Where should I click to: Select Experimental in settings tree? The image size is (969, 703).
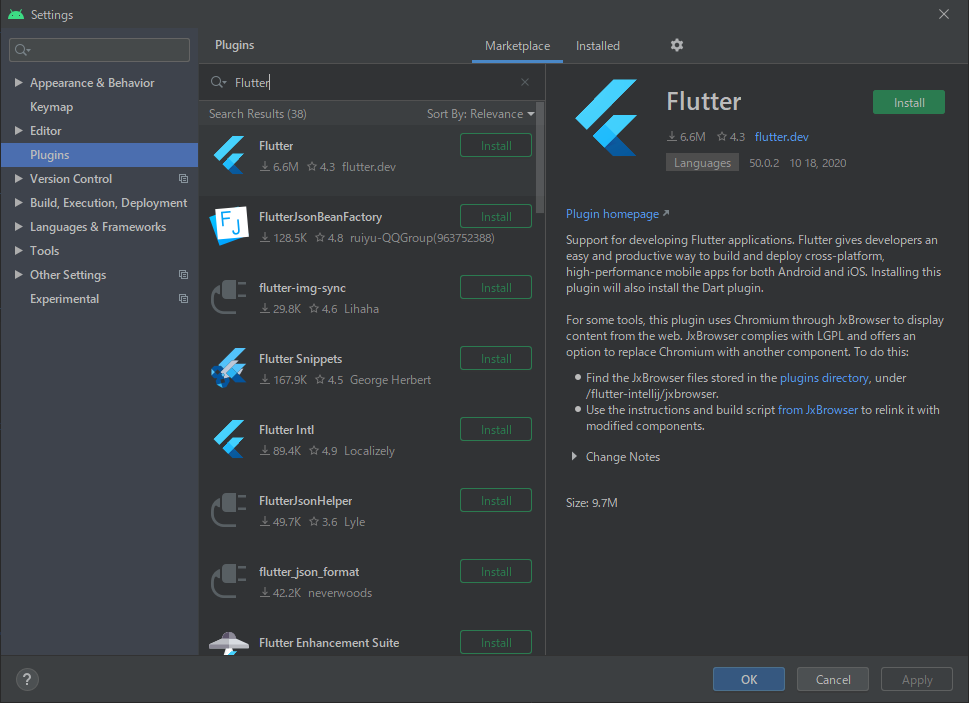click(64, 298)
